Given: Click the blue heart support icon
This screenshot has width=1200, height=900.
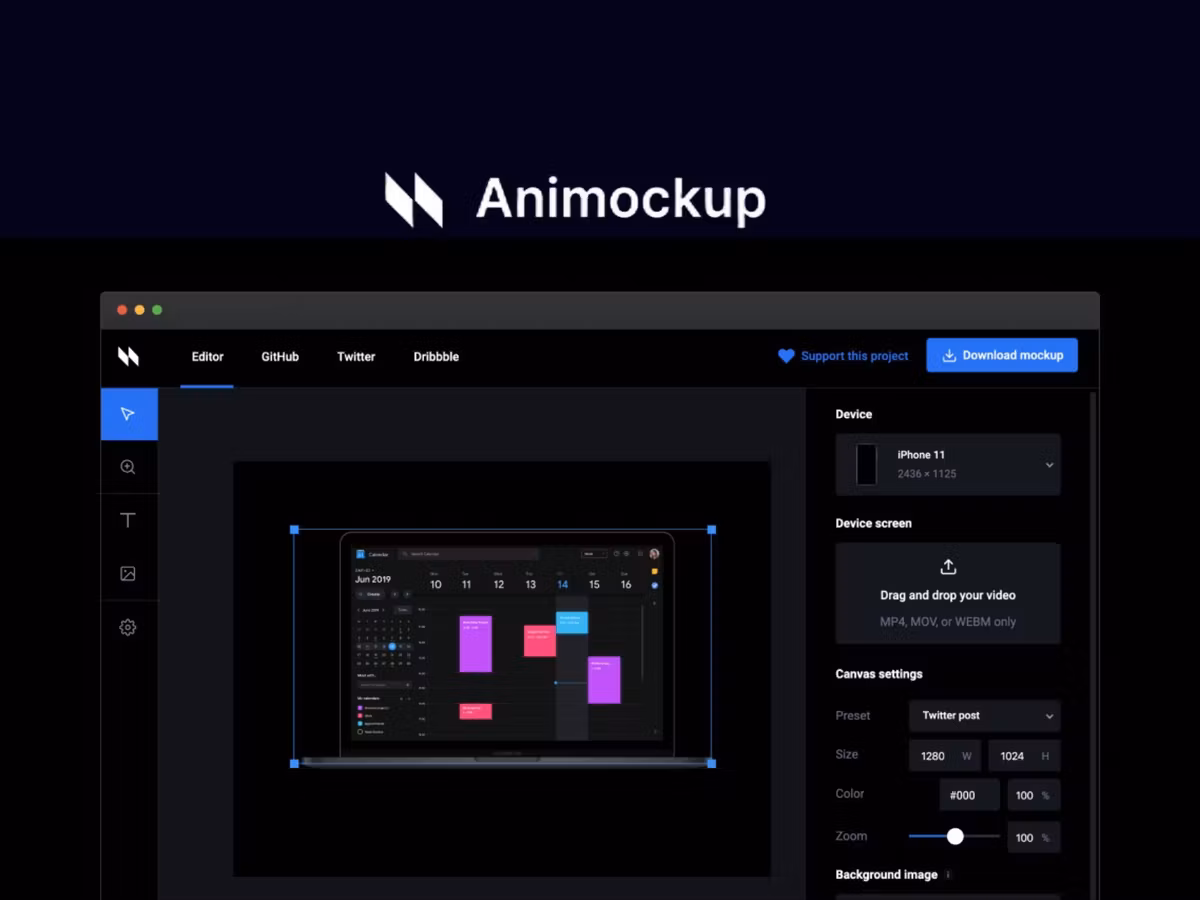Looking at the screenshot, I should [786, 356].
